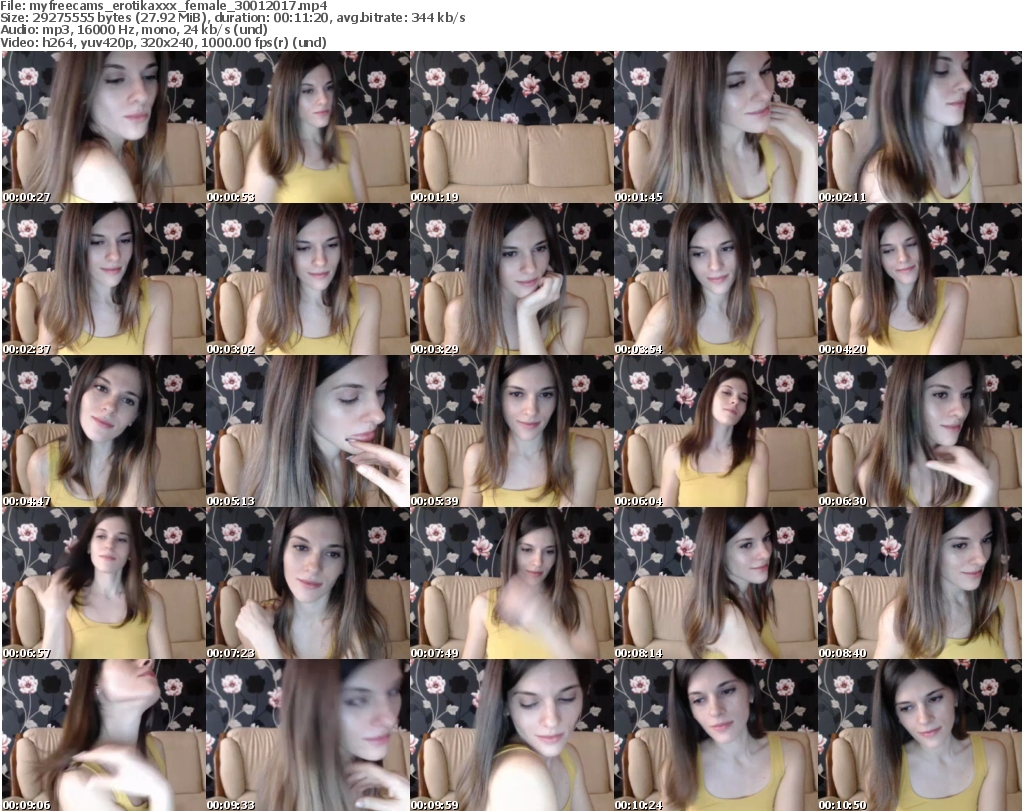Select the thumbnail stamped 00:03:29
Viewport: 1024px width, 811px height.
click(x=512, y=279)
